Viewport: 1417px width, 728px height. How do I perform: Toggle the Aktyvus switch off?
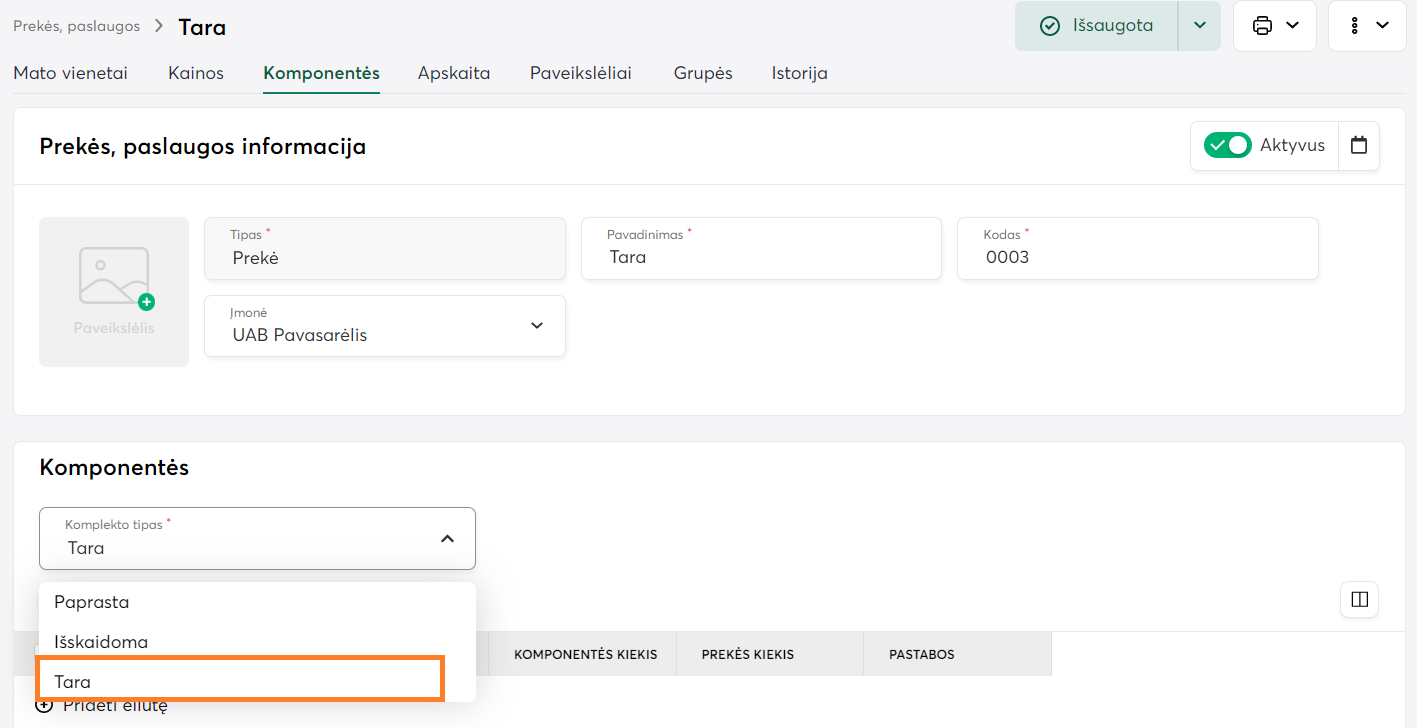point(1227,146)
